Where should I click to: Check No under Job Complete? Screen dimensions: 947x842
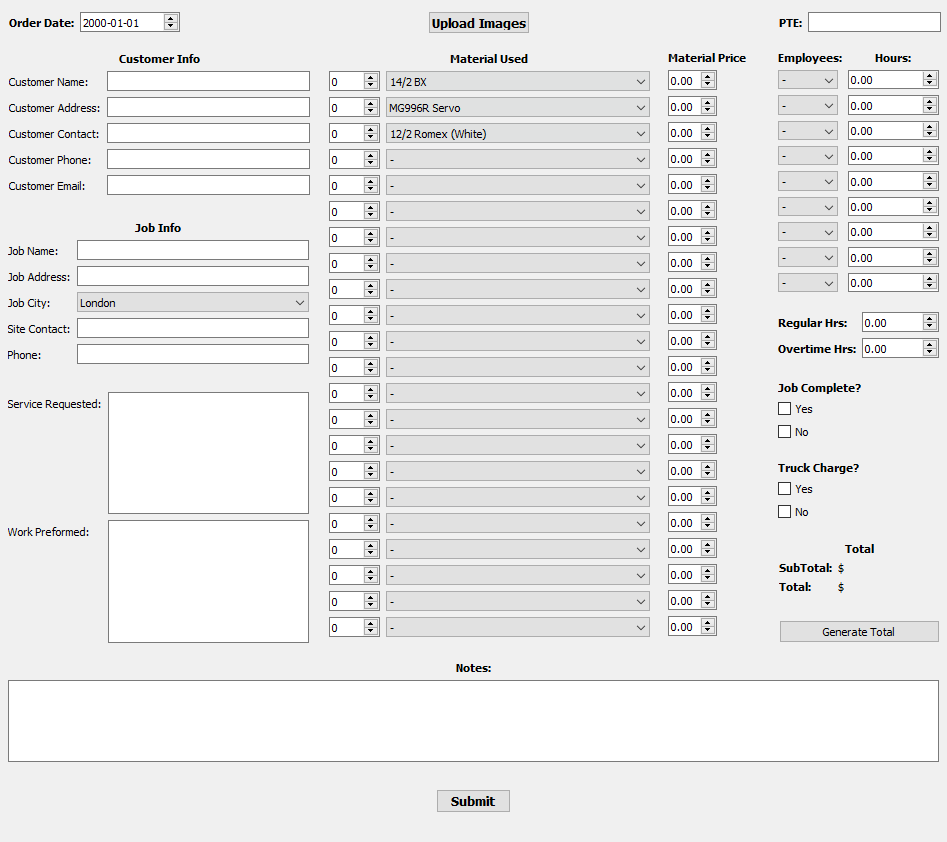pyautogui.click(x=785, y=432)
